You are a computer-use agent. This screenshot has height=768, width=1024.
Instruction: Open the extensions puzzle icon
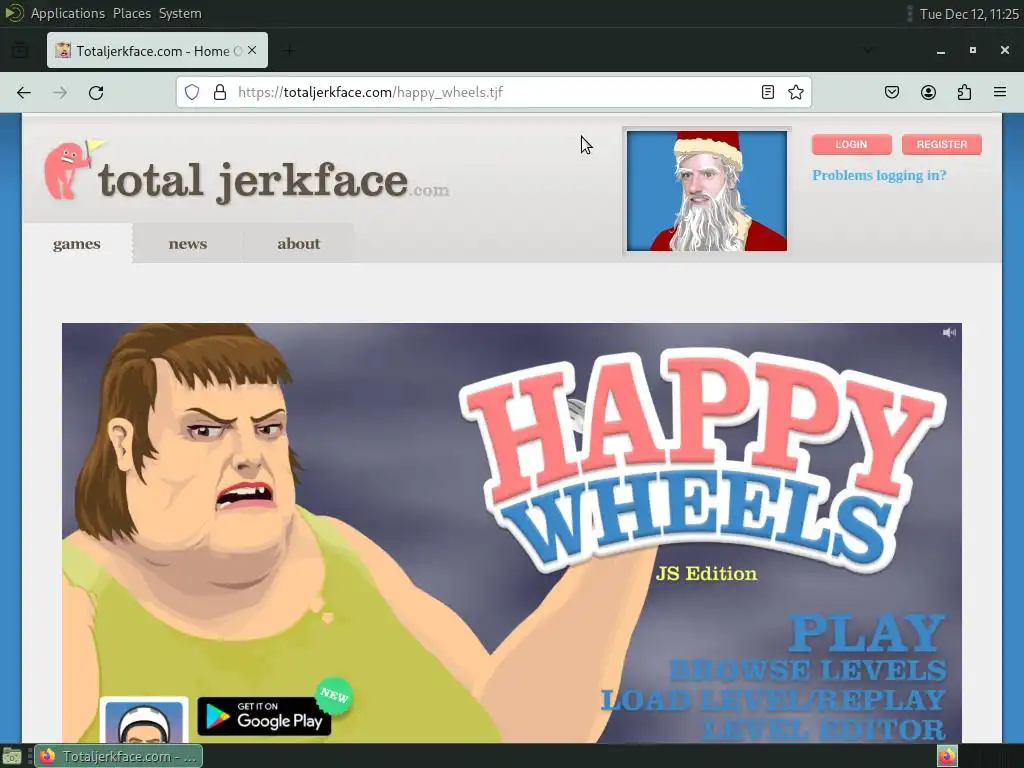[x=964, y=92]
